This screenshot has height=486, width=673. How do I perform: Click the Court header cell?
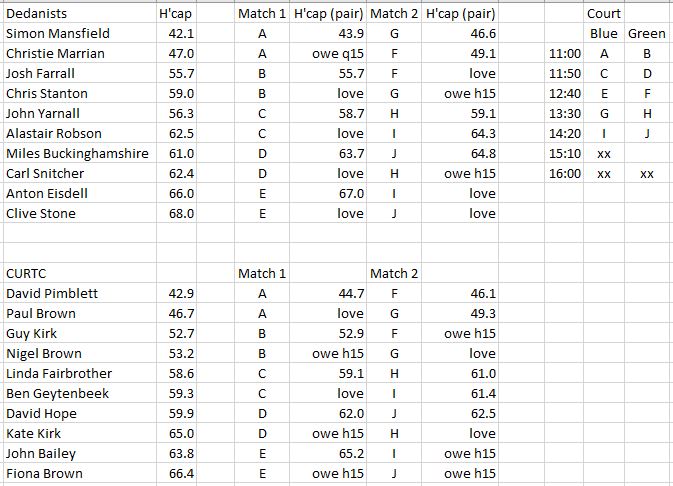[603, 14]
